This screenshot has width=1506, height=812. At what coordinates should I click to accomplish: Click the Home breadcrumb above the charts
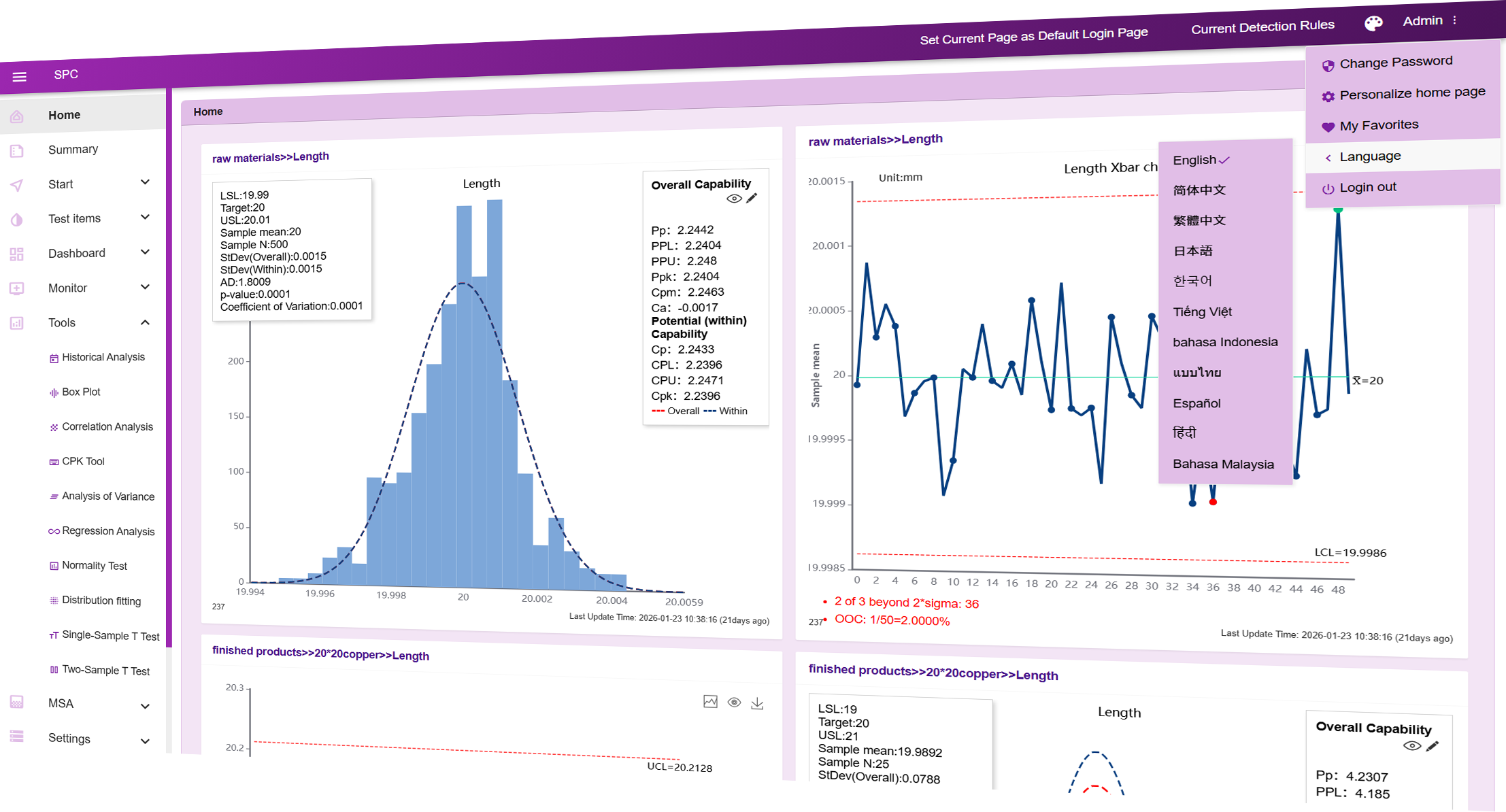207,111
